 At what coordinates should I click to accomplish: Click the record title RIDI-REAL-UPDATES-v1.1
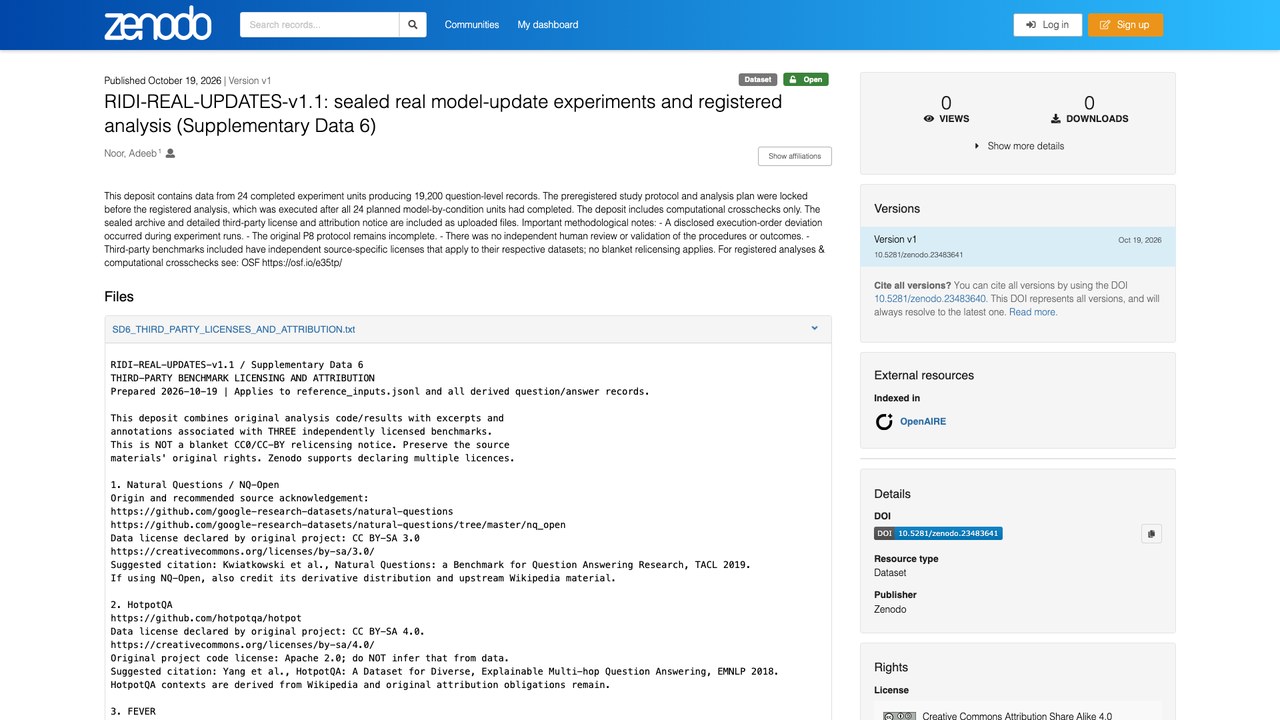point(443,114)
